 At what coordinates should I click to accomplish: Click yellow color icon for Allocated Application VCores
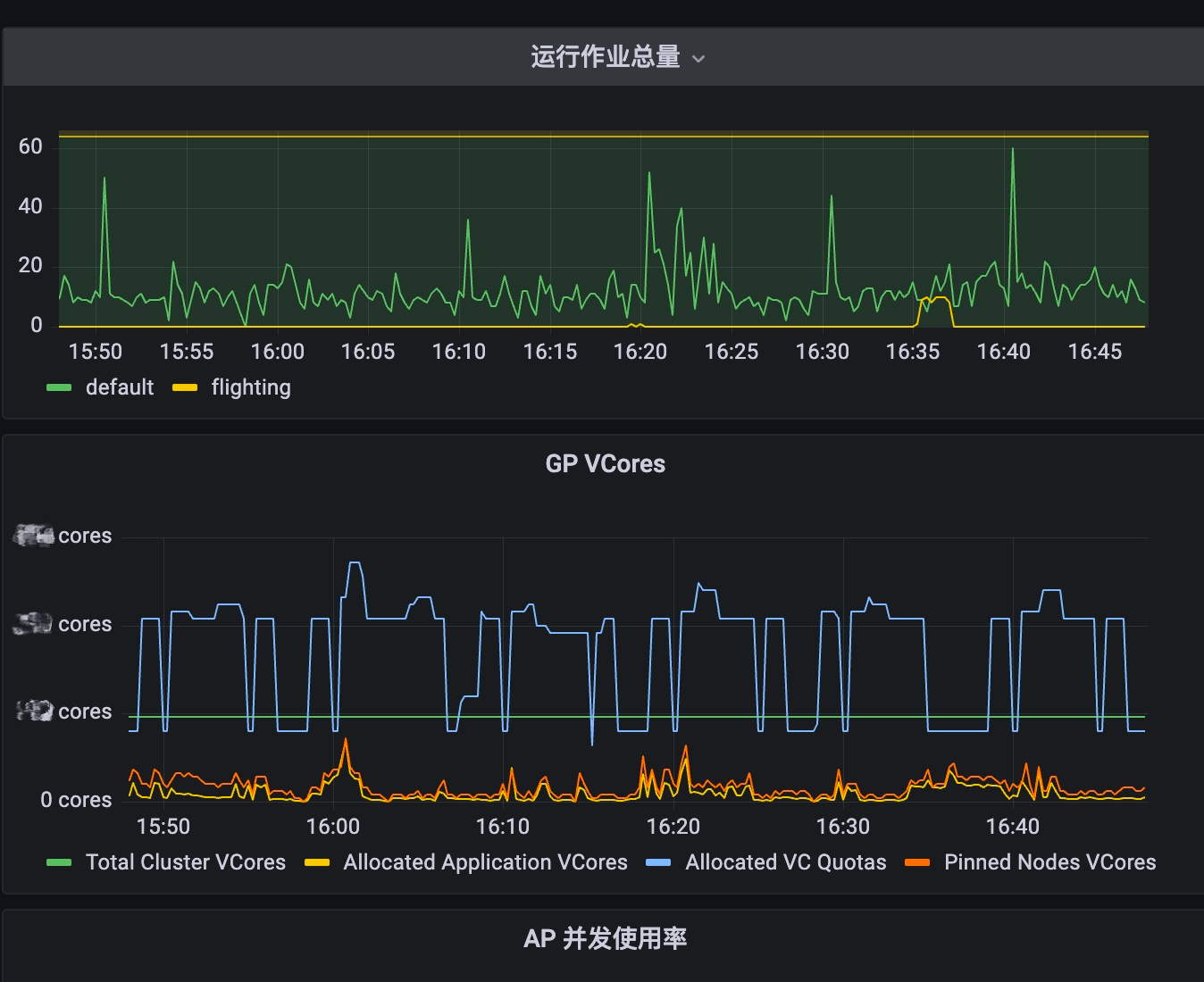click(317, 862)
